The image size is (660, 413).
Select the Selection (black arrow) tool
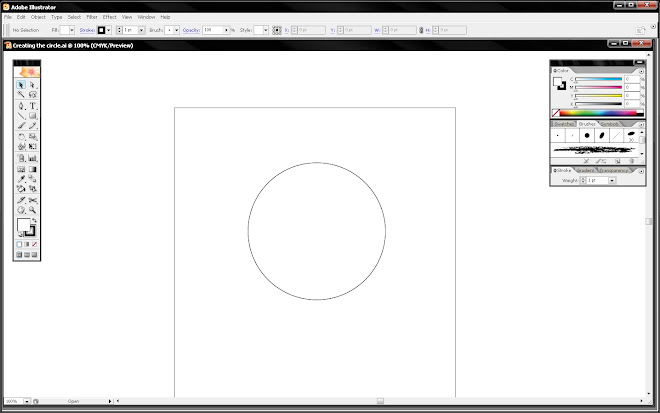click(x=21, y=85)
